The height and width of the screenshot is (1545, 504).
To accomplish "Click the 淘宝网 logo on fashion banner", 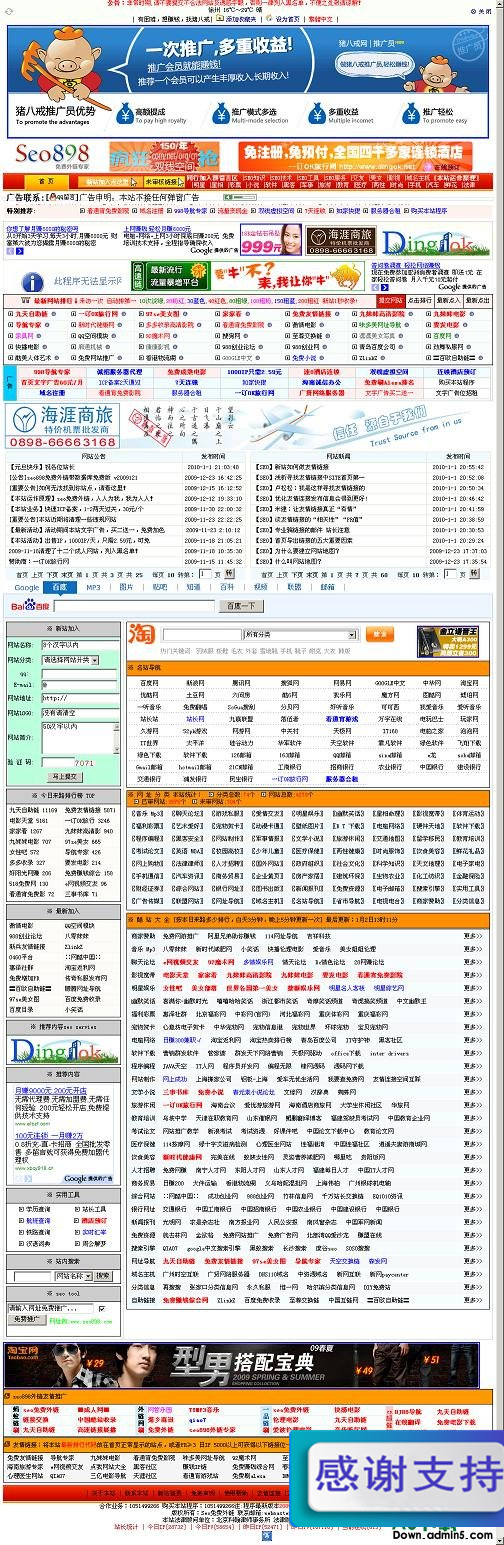I will [x=25, y=1351].
